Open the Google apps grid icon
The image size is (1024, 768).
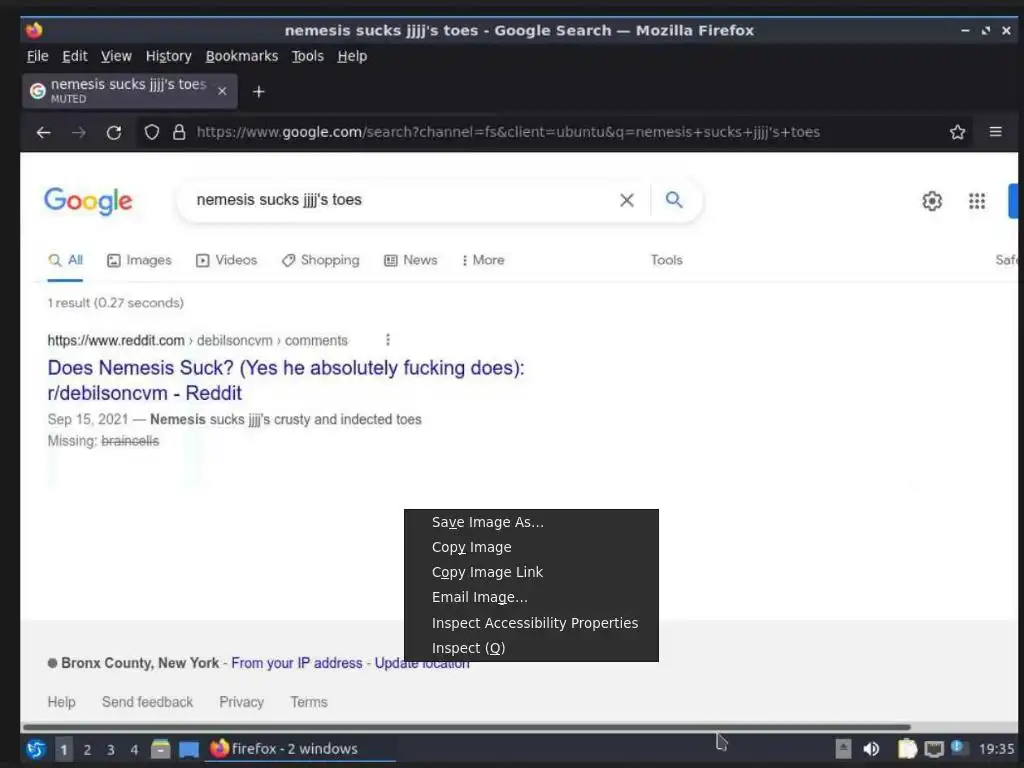point(977,200)
